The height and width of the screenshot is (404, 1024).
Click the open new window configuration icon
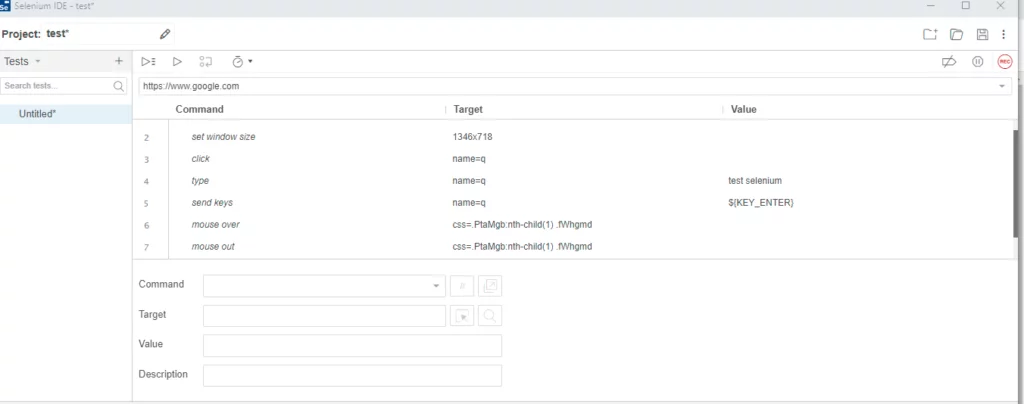[490, 286]
